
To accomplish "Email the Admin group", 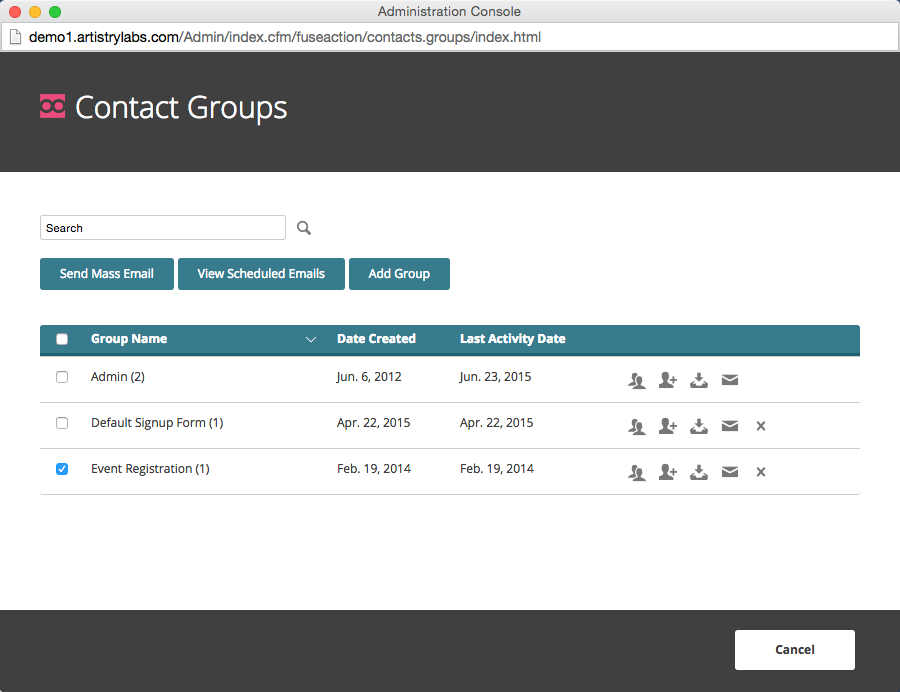I will pyautogui.click(x=730, y=380).
